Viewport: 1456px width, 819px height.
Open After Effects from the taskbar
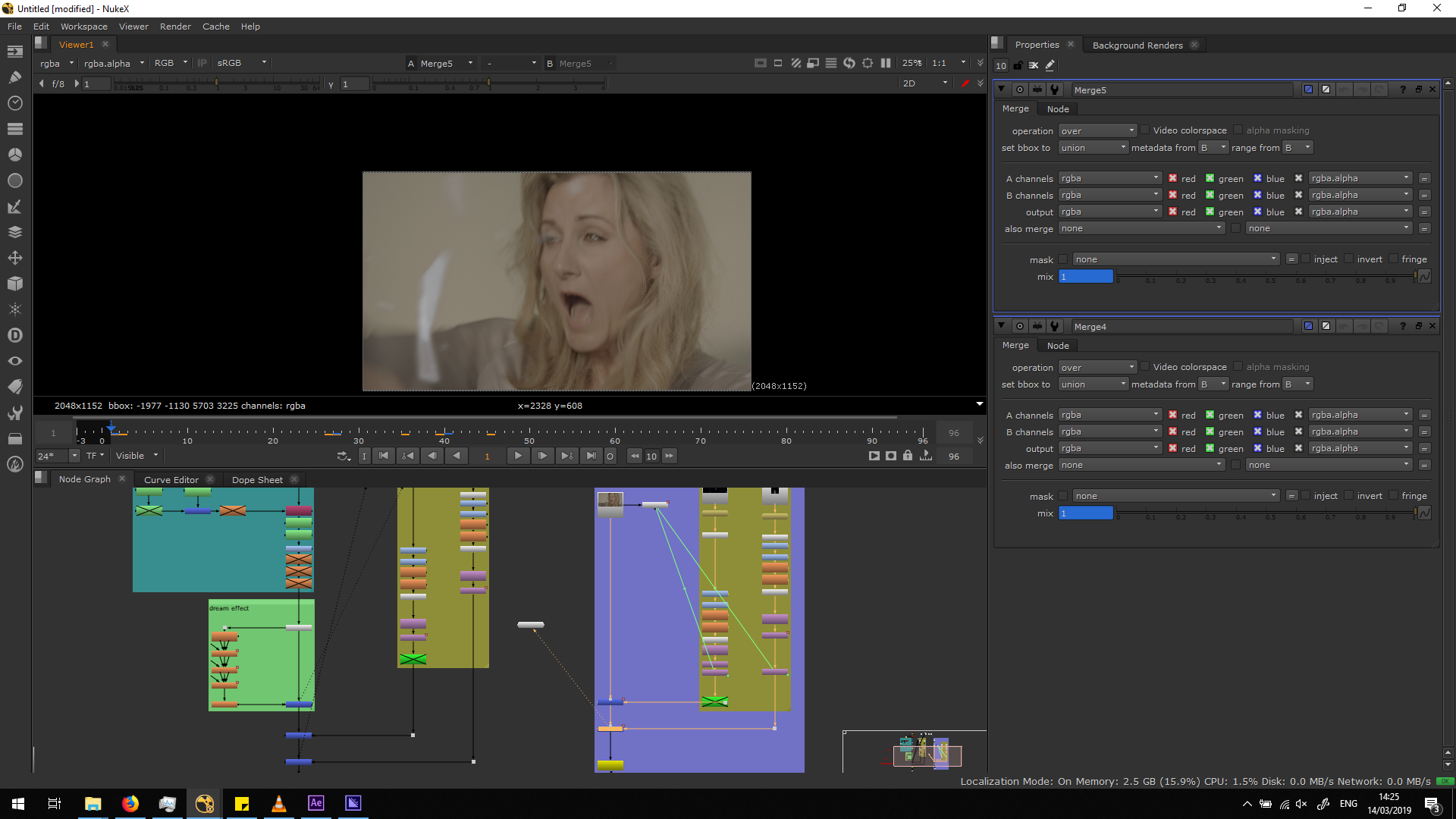(316, 803)
